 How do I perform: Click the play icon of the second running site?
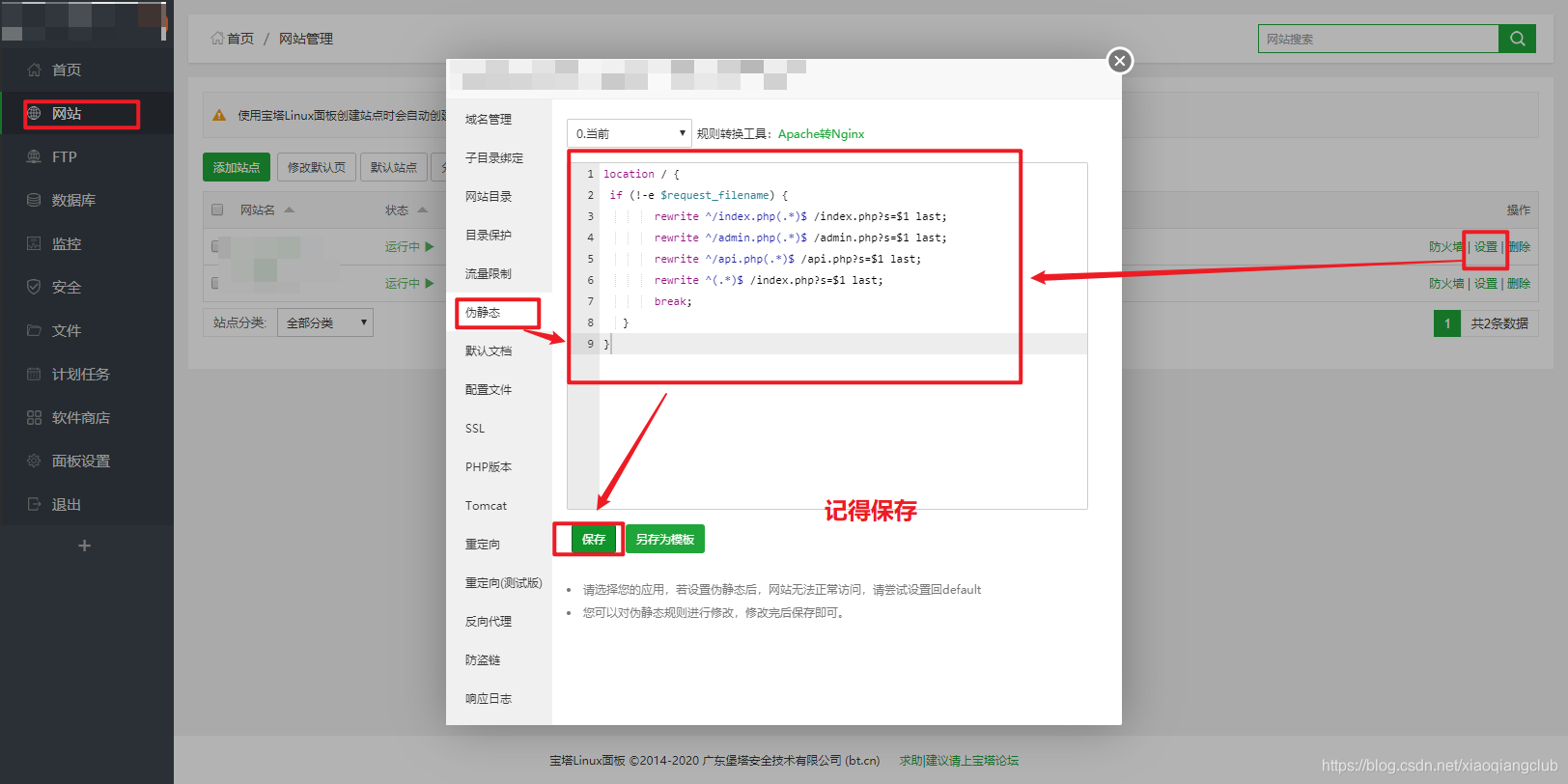430,283
